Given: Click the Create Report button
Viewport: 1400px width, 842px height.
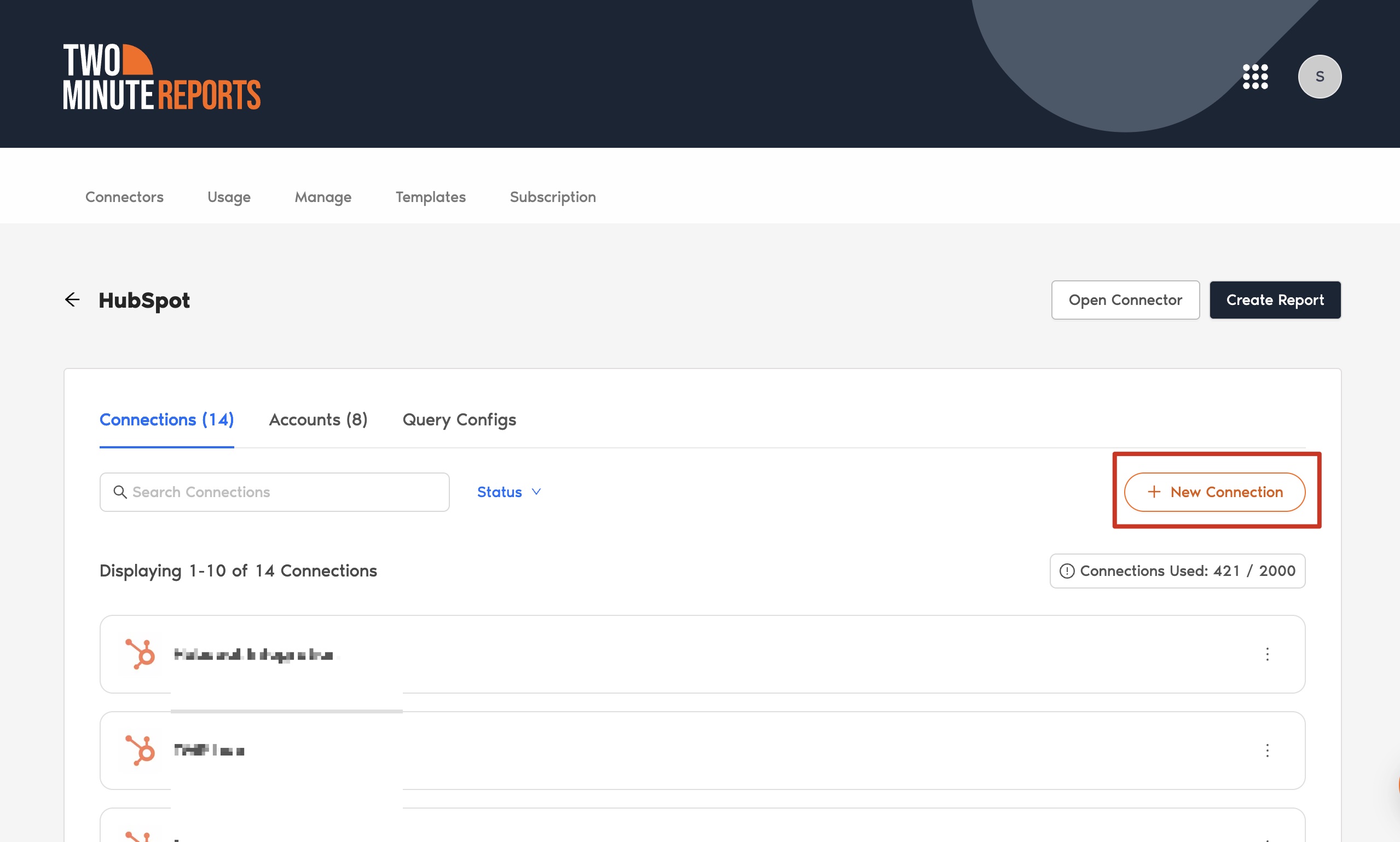Looking at the screenshot, I should 1275,299.
